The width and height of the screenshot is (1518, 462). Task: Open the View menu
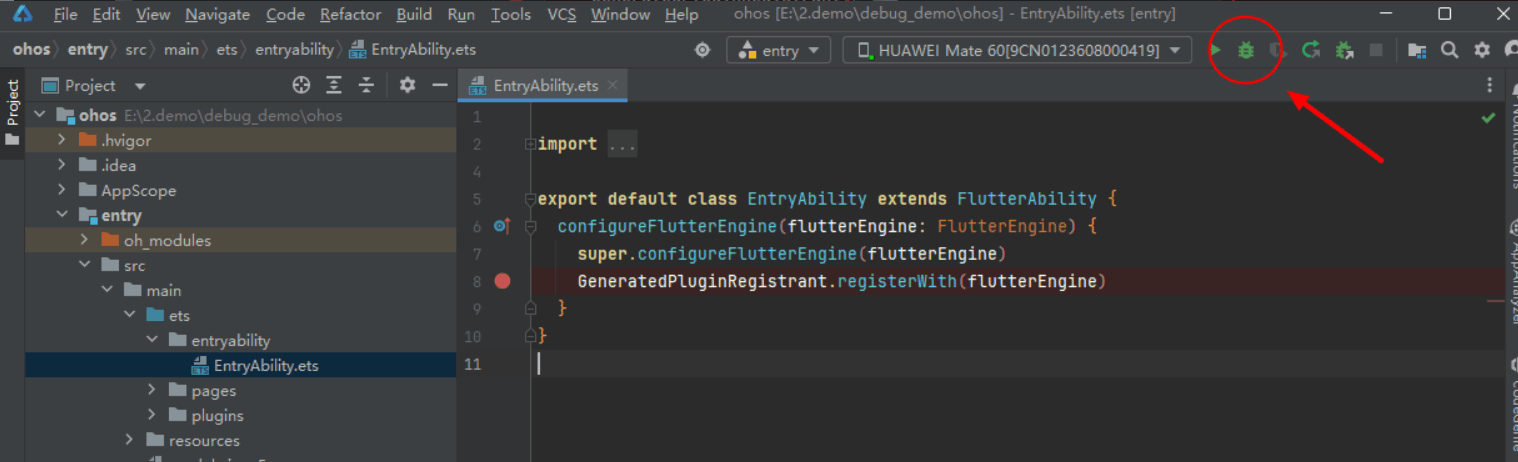pos(153,14)
